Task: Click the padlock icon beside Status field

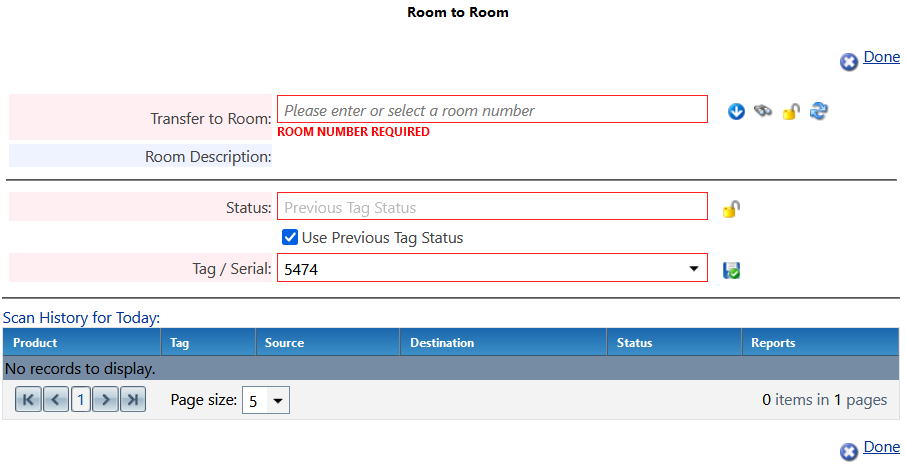Action: [731, 208]
